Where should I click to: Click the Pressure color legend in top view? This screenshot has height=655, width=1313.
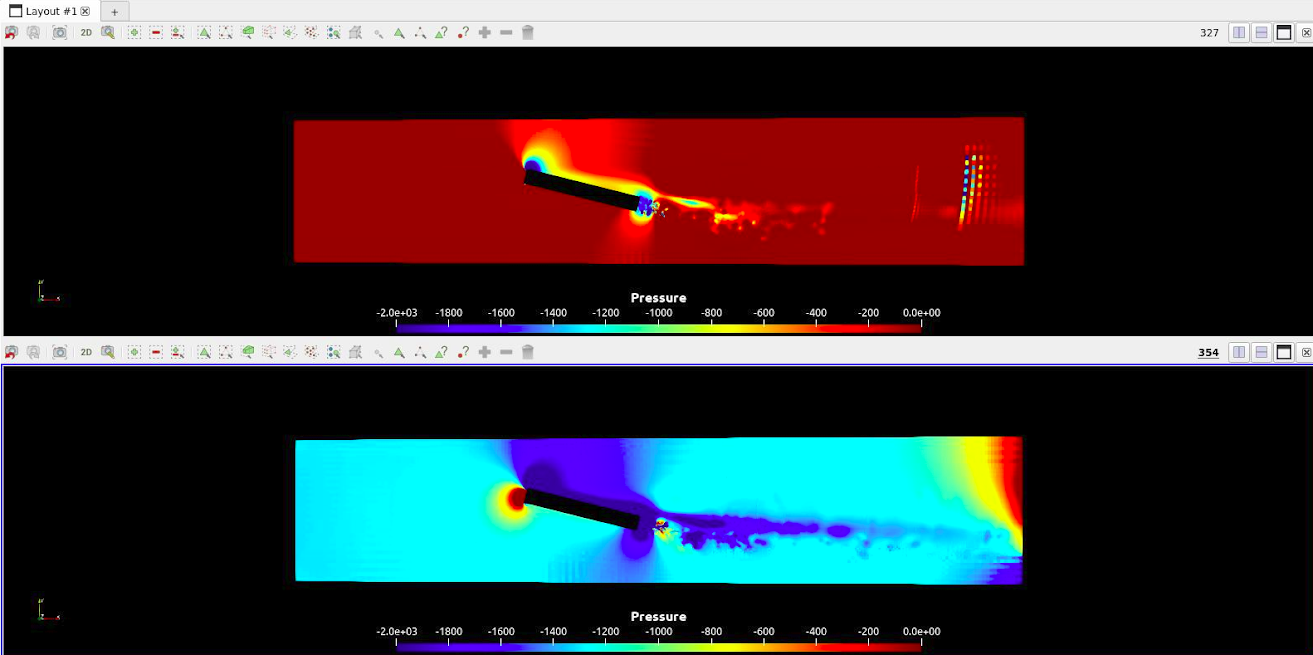click(658, 312)
